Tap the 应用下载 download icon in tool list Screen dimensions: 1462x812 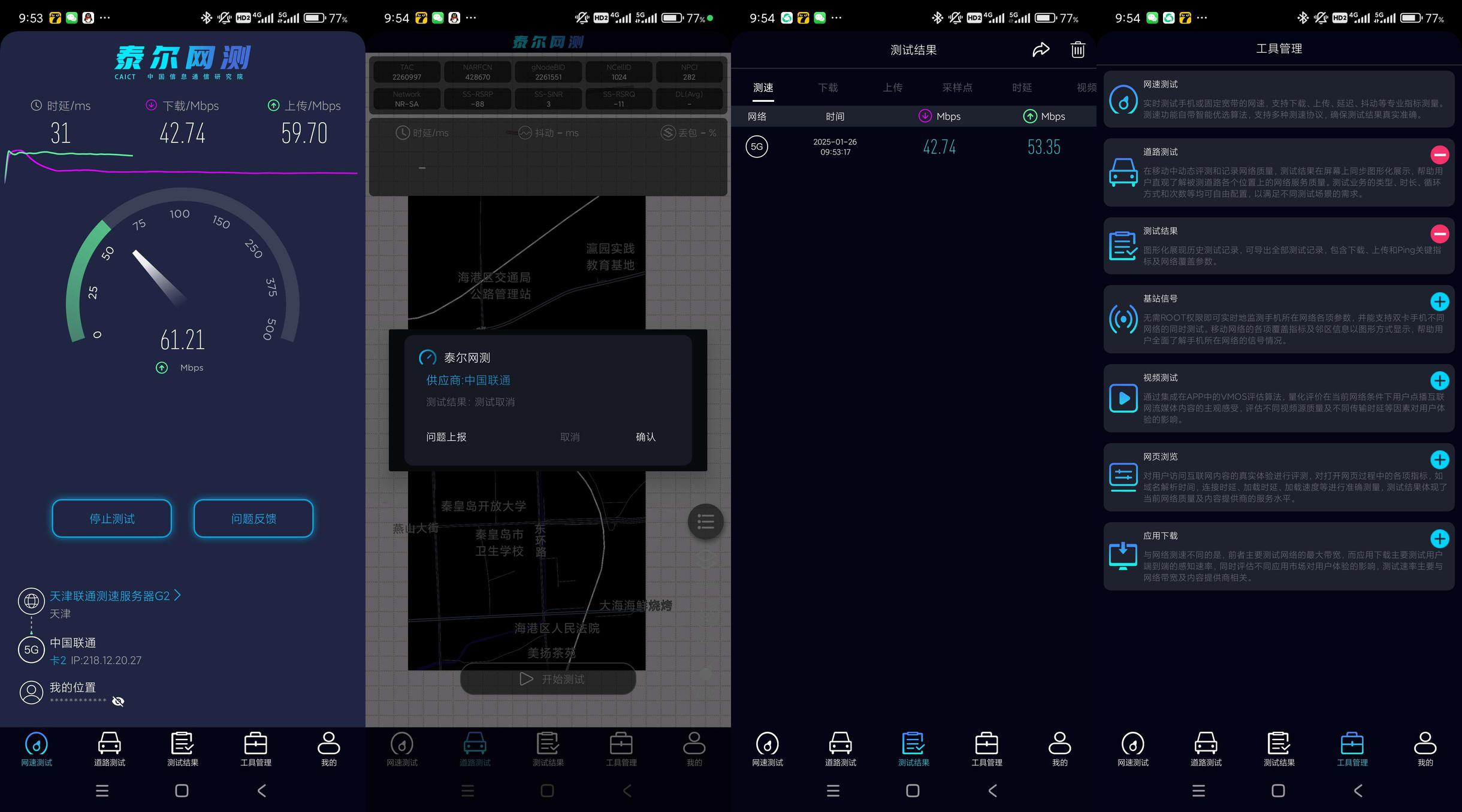(x=1123, y=556)
